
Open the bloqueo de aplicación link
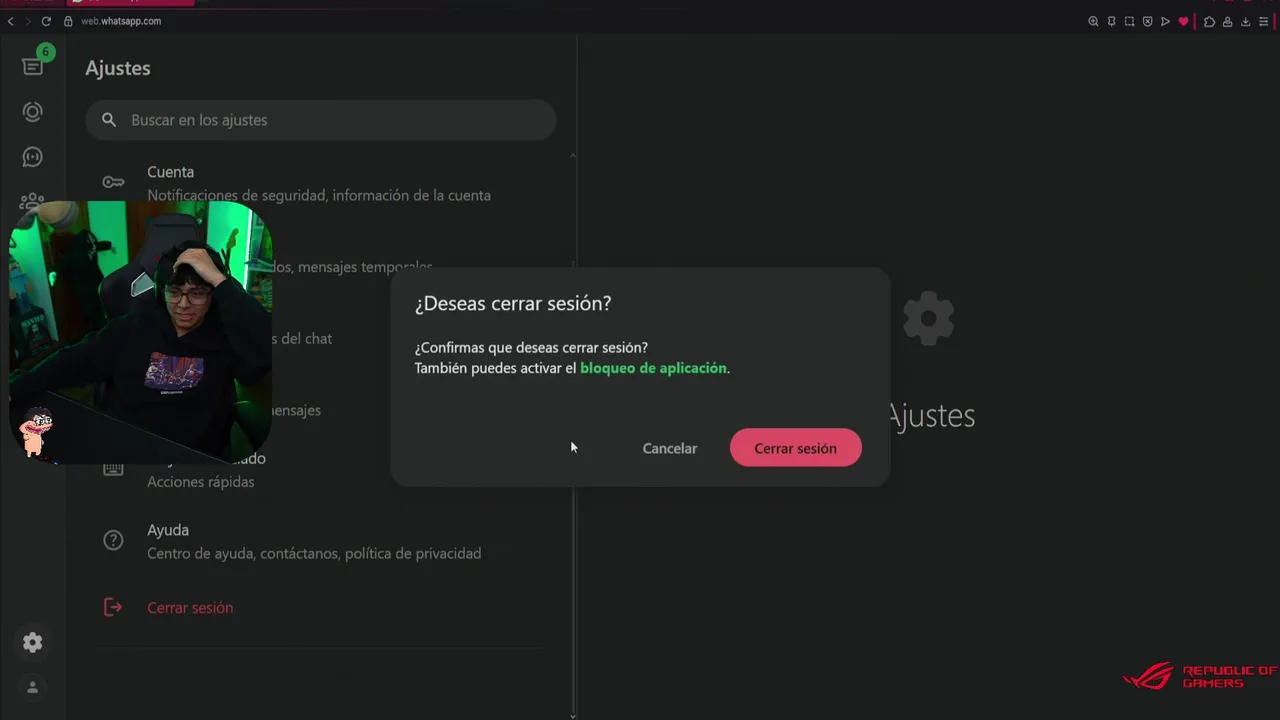(653, 368)
